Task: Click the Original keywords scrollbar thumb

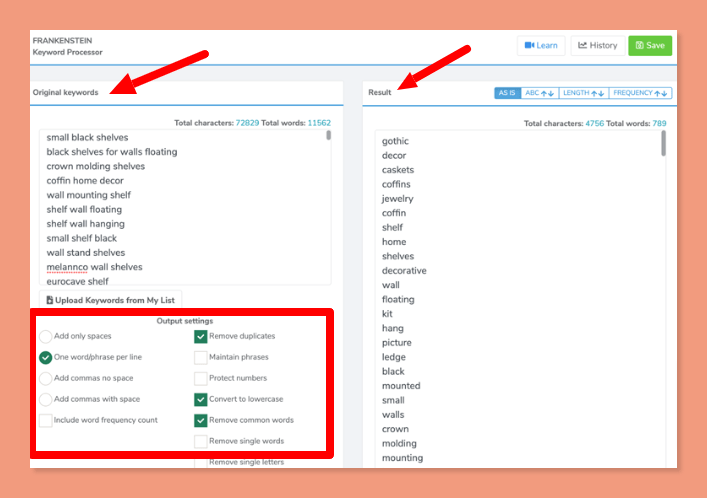Action: (329, 135)
